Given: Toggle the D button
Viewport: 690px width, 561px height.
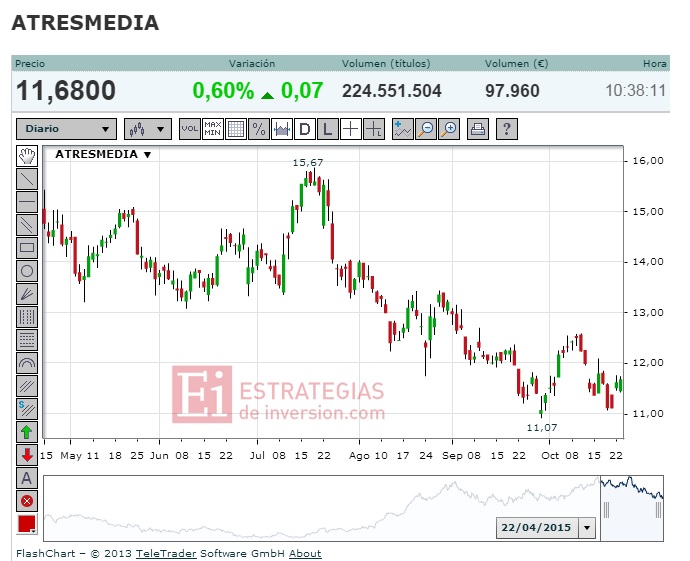Looking at the screenshot, I should pos(305,129).
